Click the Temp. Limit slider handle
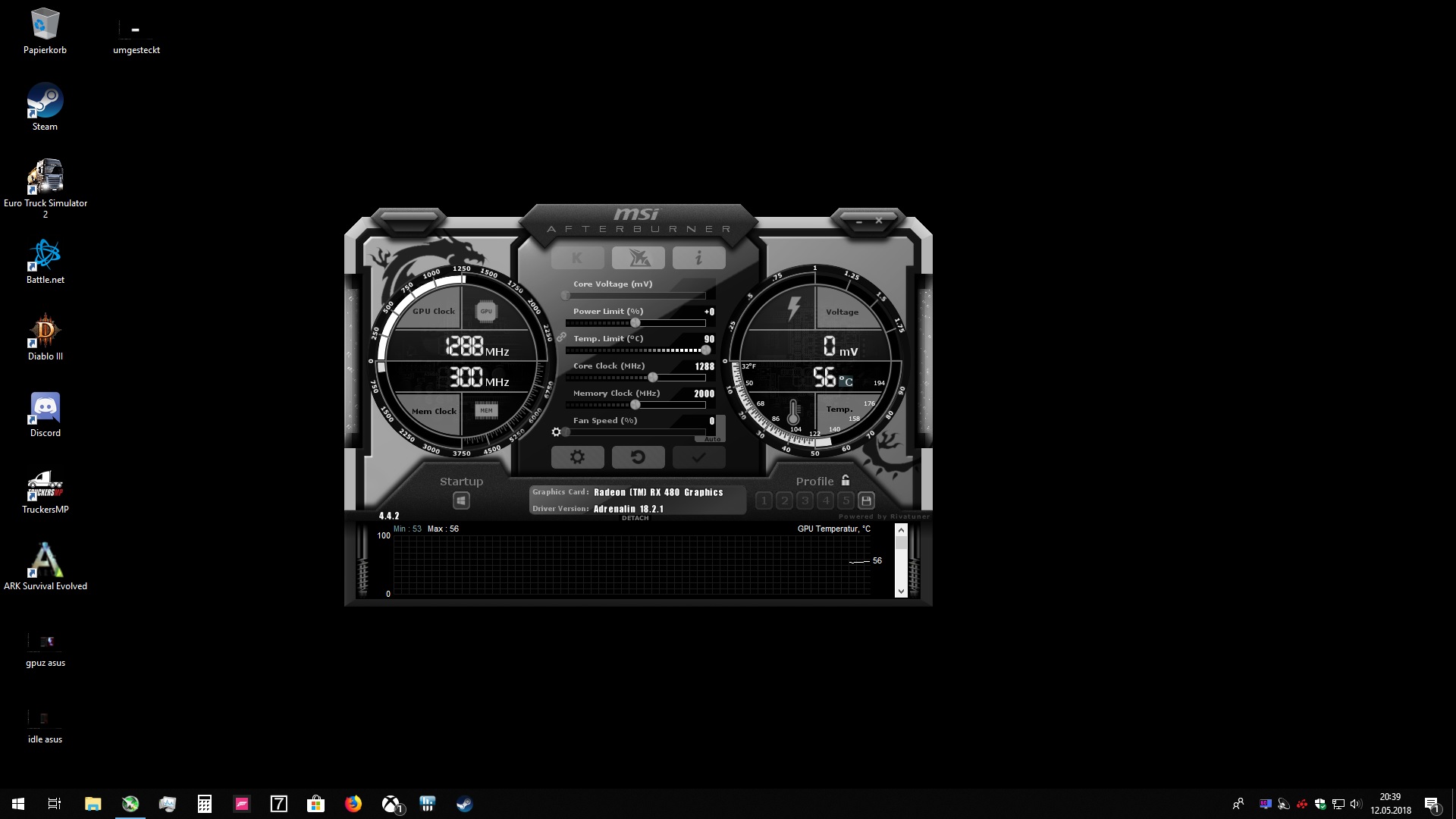Viewport: 1456px width, 819px height. tap(706, 350)
